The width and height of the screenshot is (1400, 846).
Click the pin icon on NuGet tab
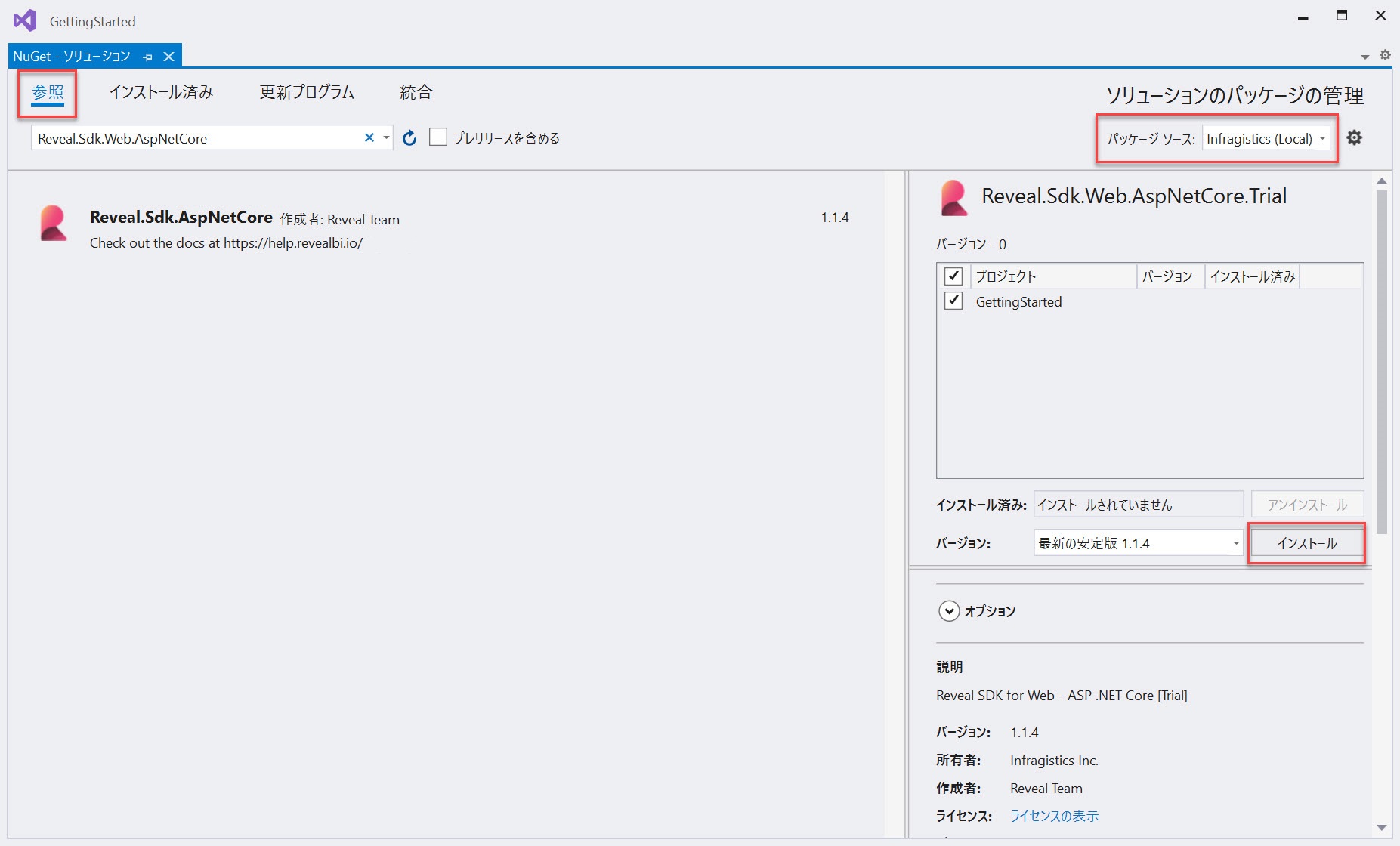pos(148,57)
